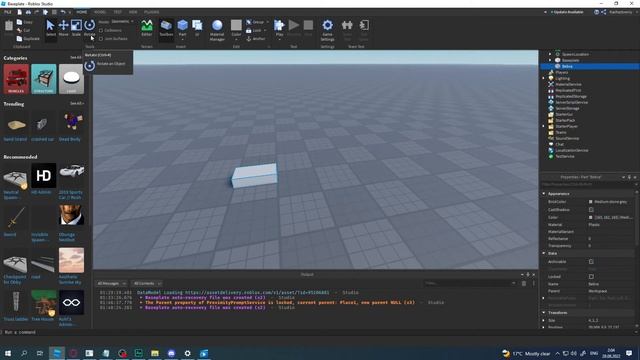Image resolution: width=640 pixels, height=360 pixels.
Task: Open the Windows Start menu
Action: [x=8, y=353]
